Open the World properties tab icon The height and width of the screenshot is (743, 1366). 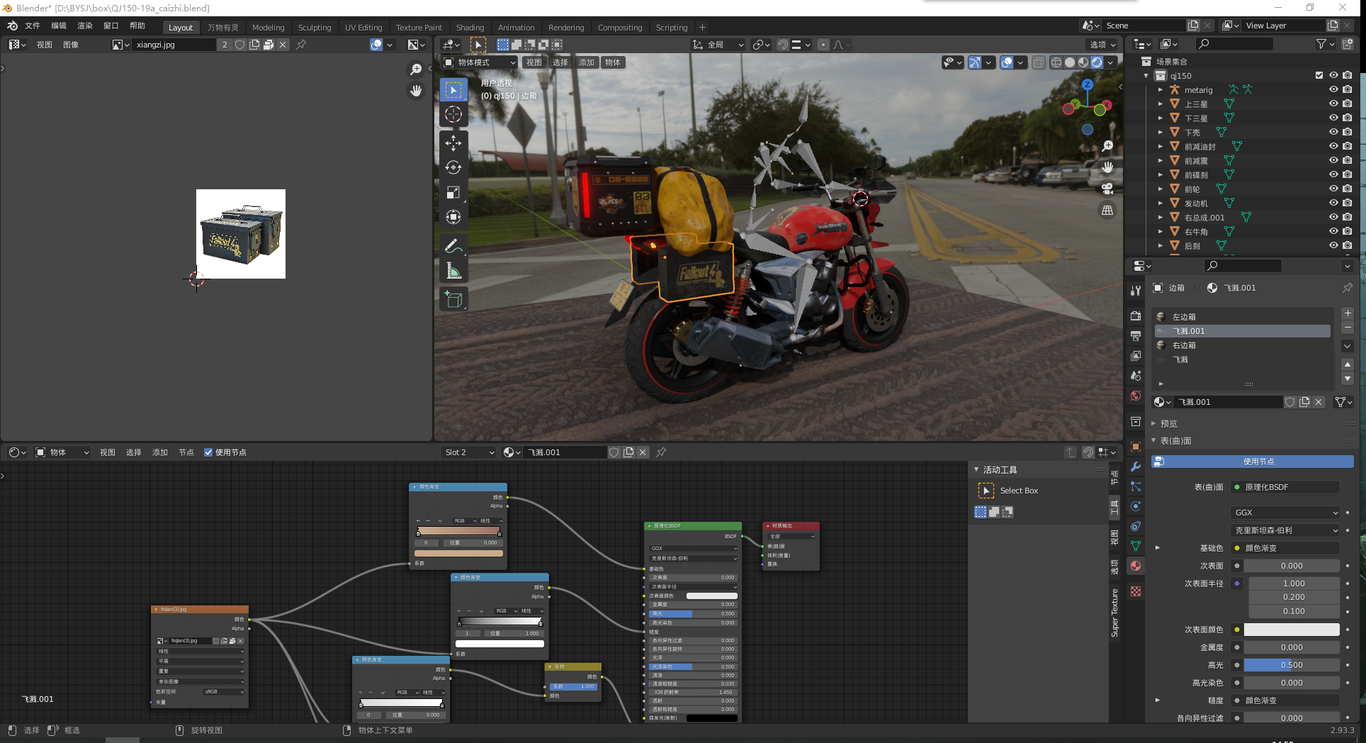[x=1135, y=396]
